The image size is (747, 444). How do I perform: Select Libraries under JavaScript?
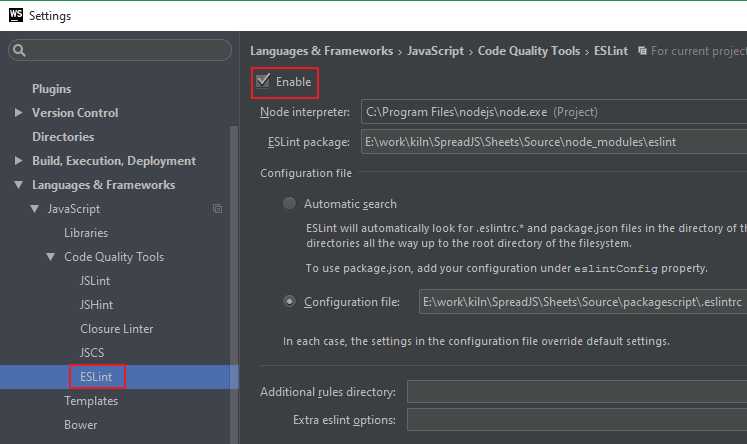point(86,232)
